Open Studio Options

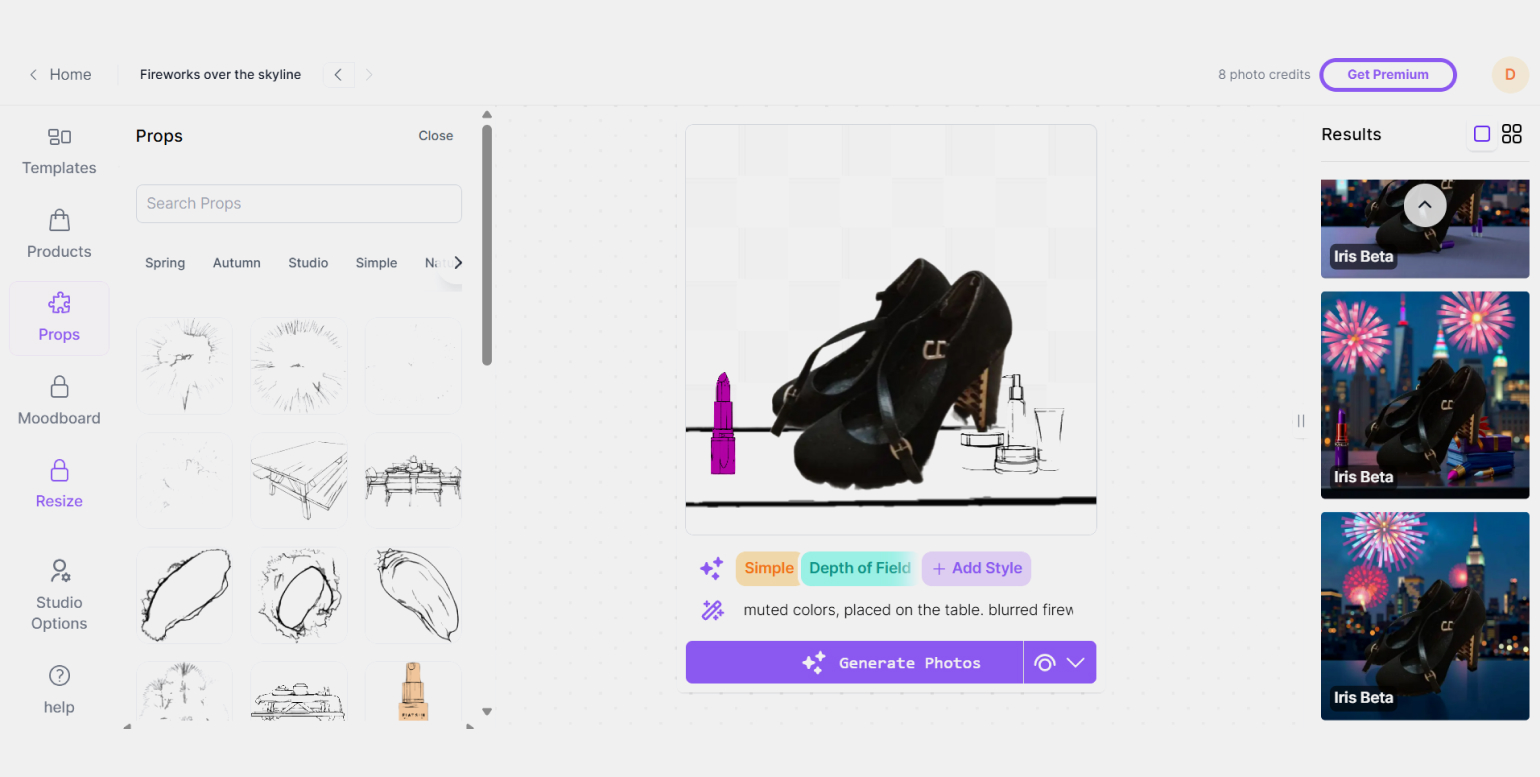pos(59,595)
